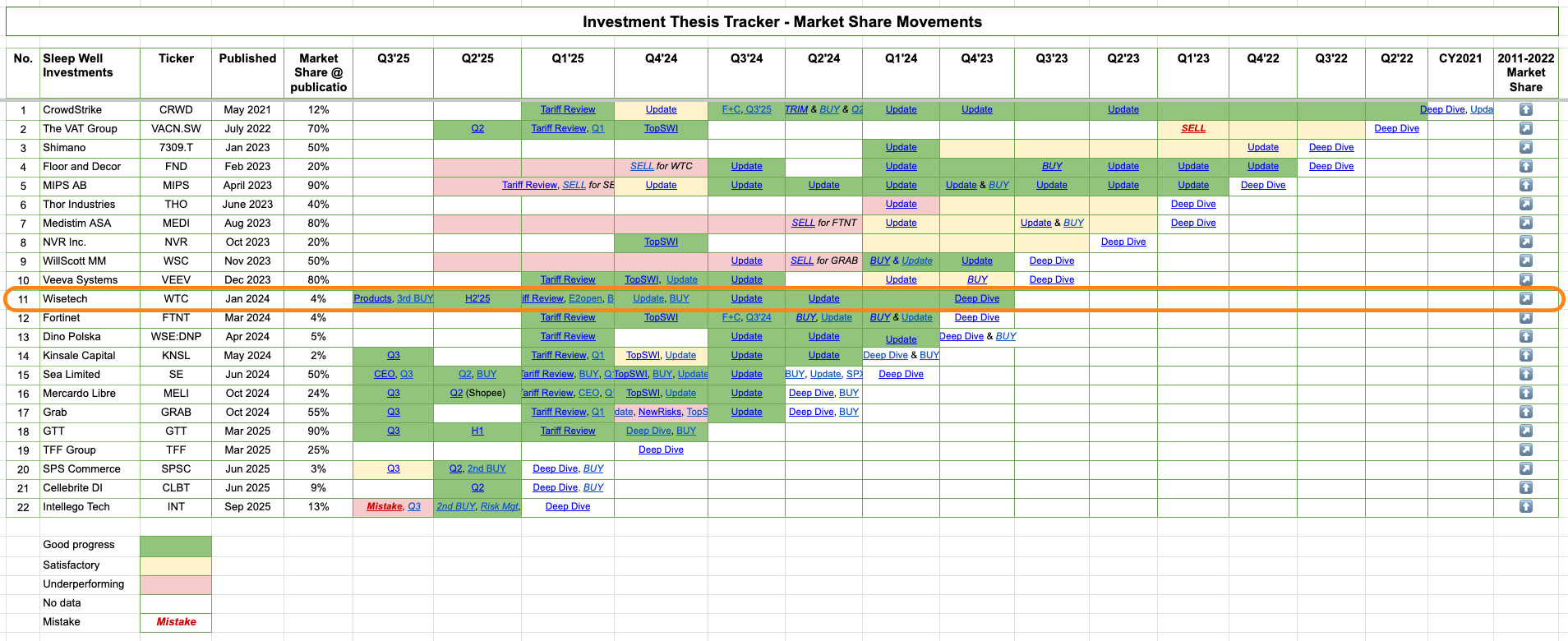Open SPS Commerce 2nd BUY link

coord(487,468)
